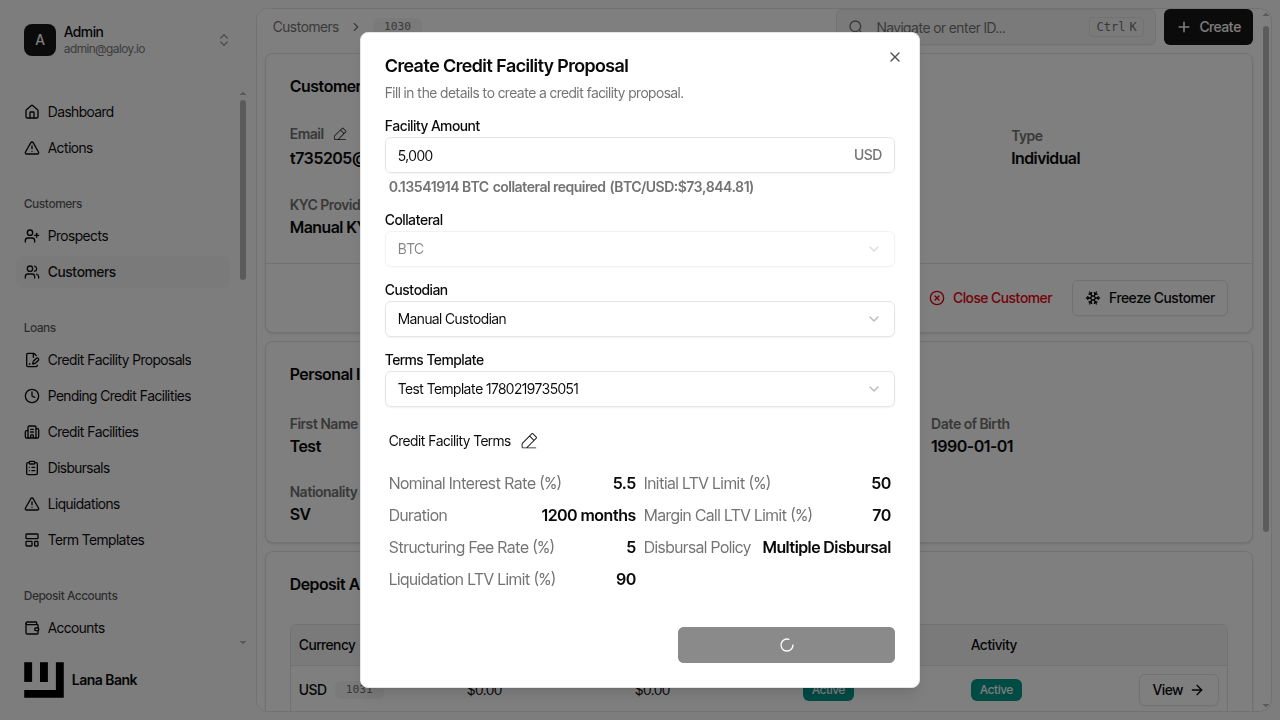This screenshot has height=720, width=1280.
Task: Click Close Customer button
Action: 990,298
